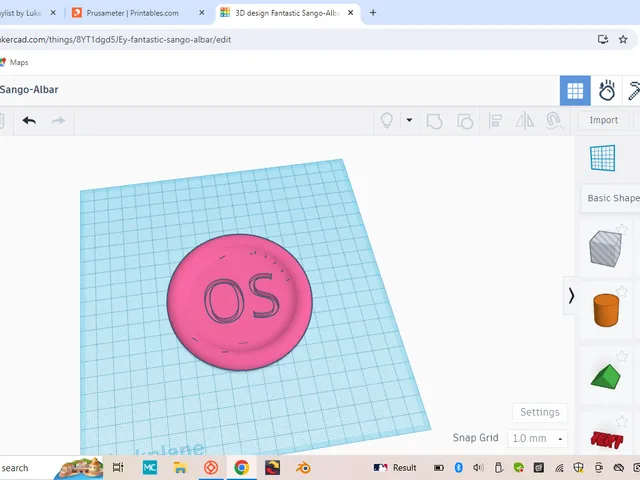Screen dimensions: 640x480
Task: Open File Explorer from the taskbar
Action: [x=180, y=467]
